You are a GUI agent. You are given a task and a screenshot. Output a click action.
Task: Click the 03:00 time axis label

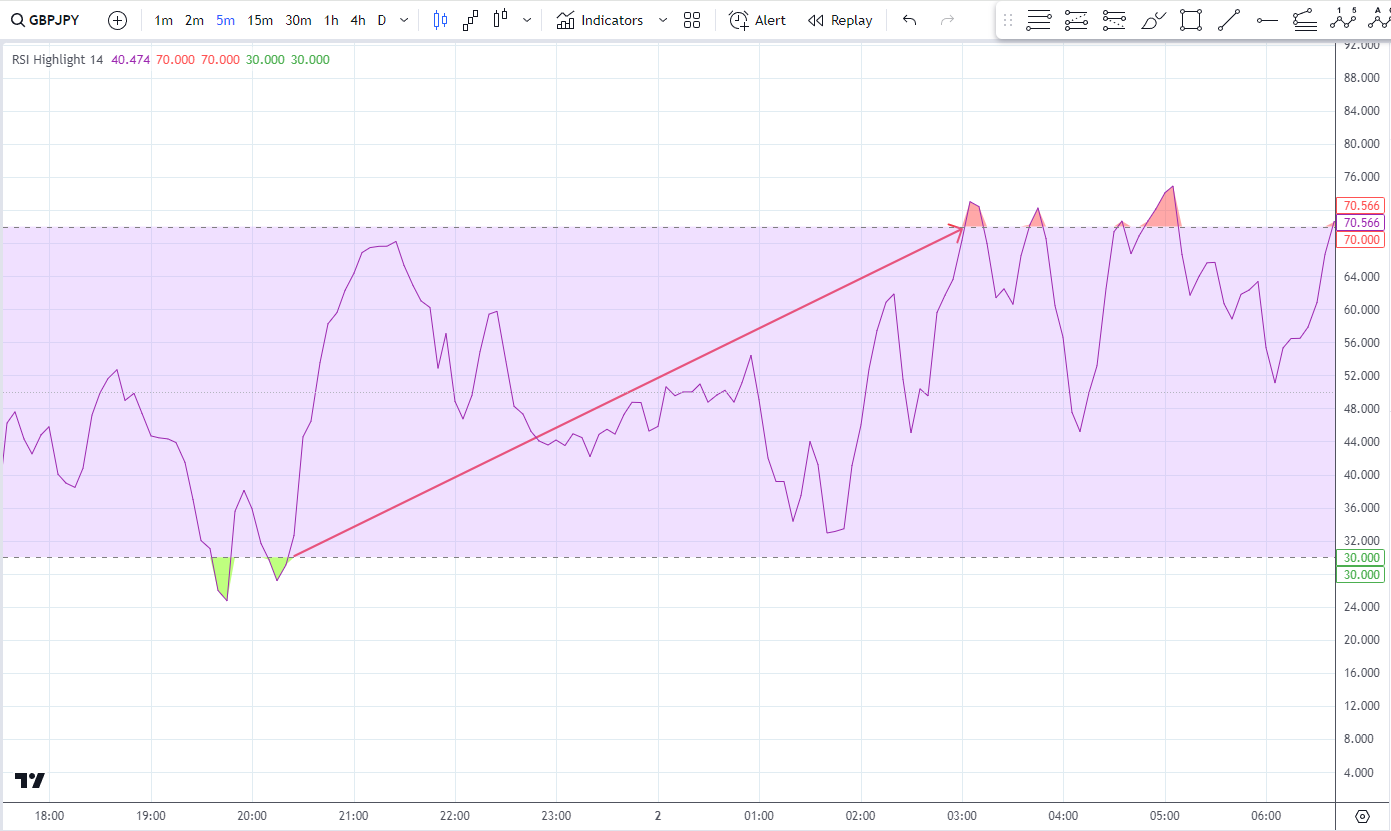pos(962,816)
